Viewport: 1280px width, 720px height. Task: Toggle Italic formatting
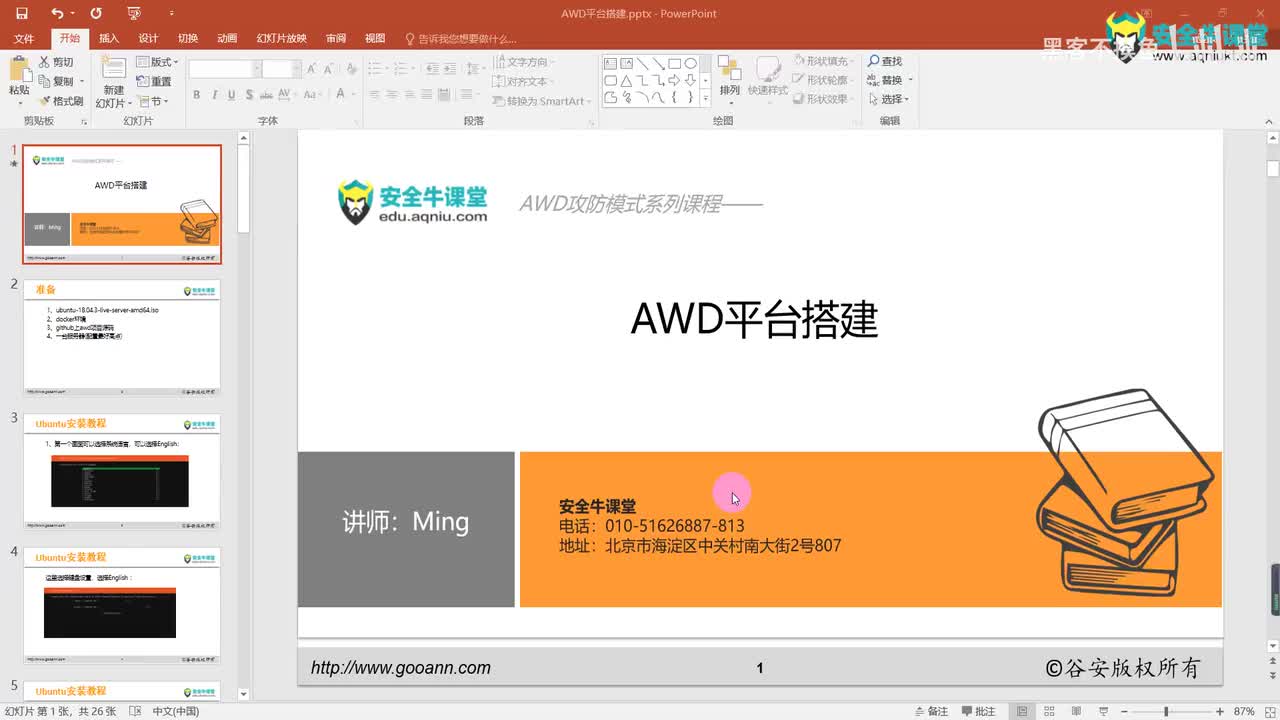[214, 95]
